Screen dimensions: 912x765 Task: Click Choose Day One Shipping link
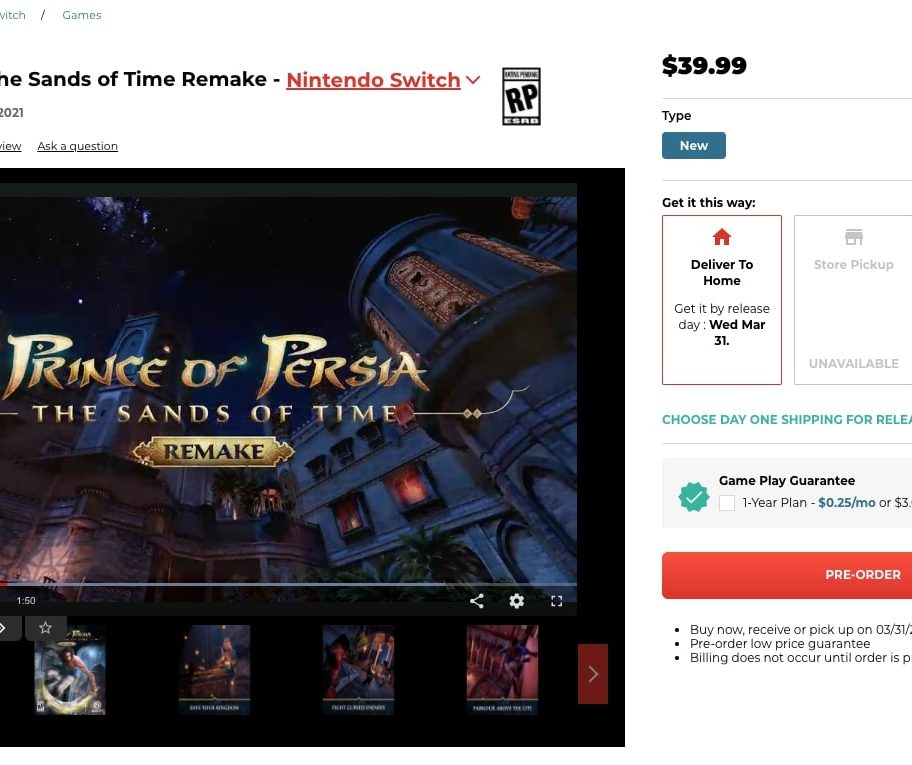(787, 420)
